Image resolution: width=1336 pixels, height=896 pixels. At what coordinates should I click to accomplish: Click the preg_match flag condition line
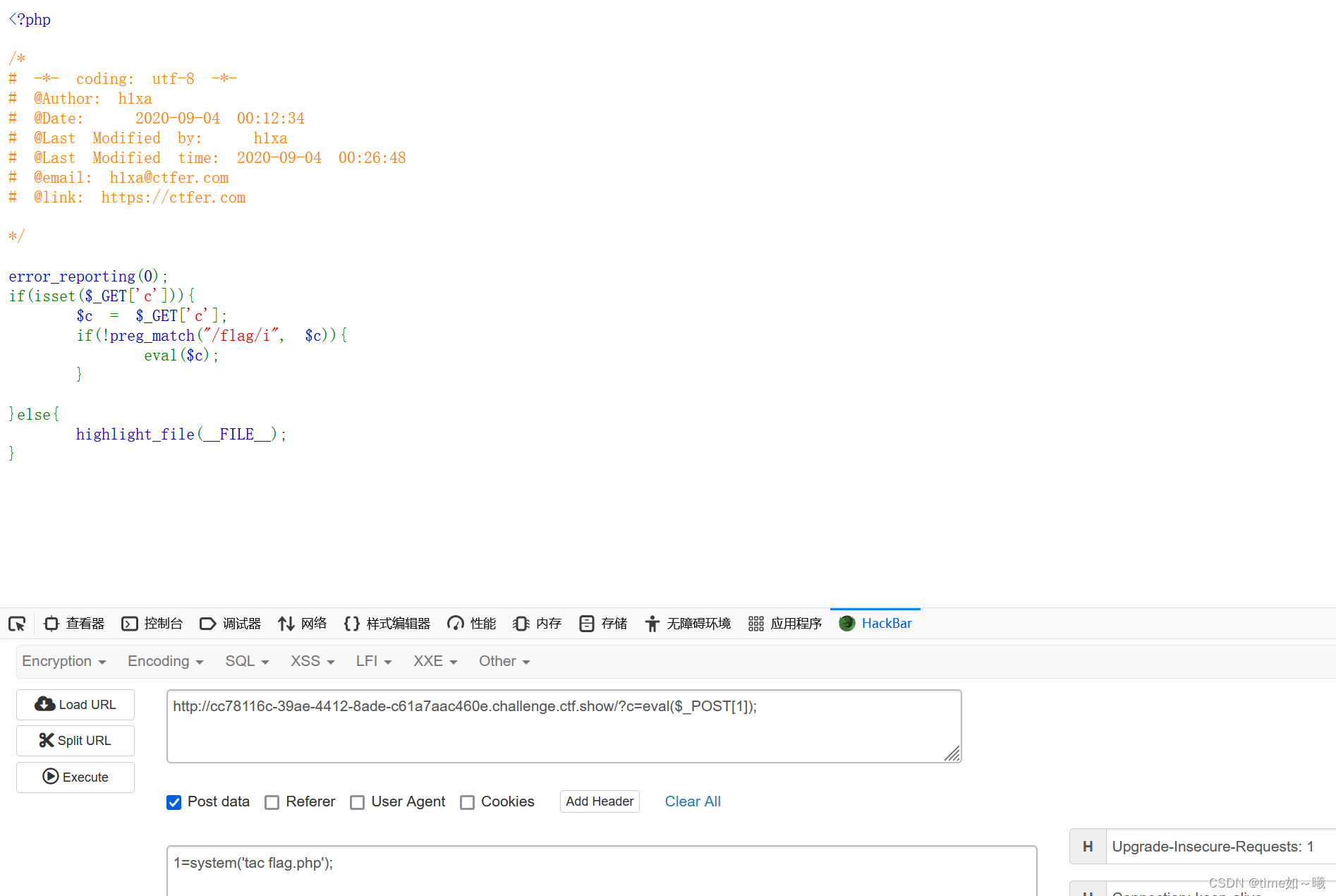click(212, 336)
